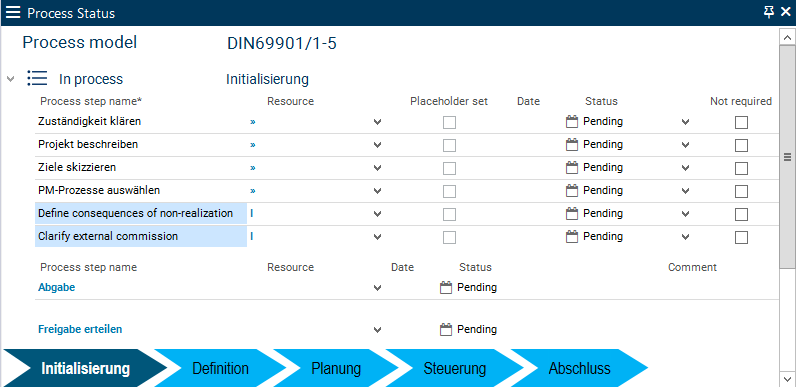796x387 pixels.
Task: Click the DIN69901/1-5 process model value
Action: (282, 44)
